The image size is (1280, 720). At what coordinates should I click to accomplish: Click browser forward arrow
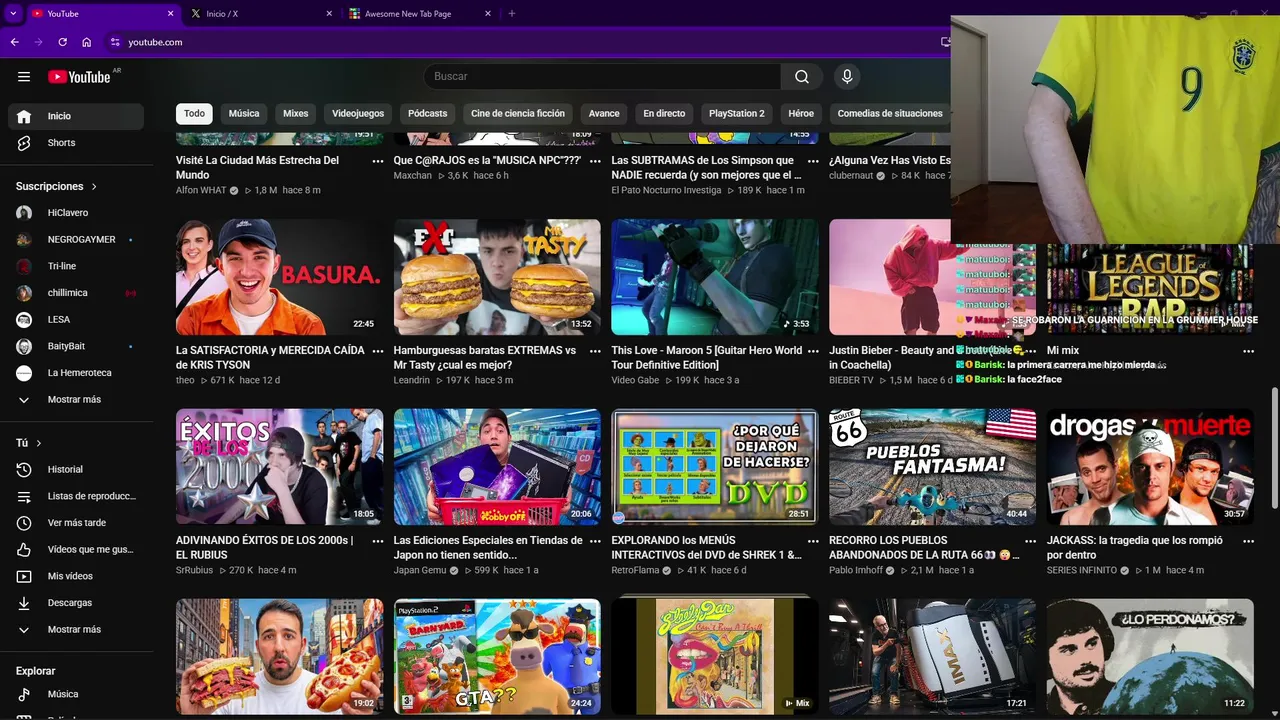pyautogui.click(x=38, y=42)
